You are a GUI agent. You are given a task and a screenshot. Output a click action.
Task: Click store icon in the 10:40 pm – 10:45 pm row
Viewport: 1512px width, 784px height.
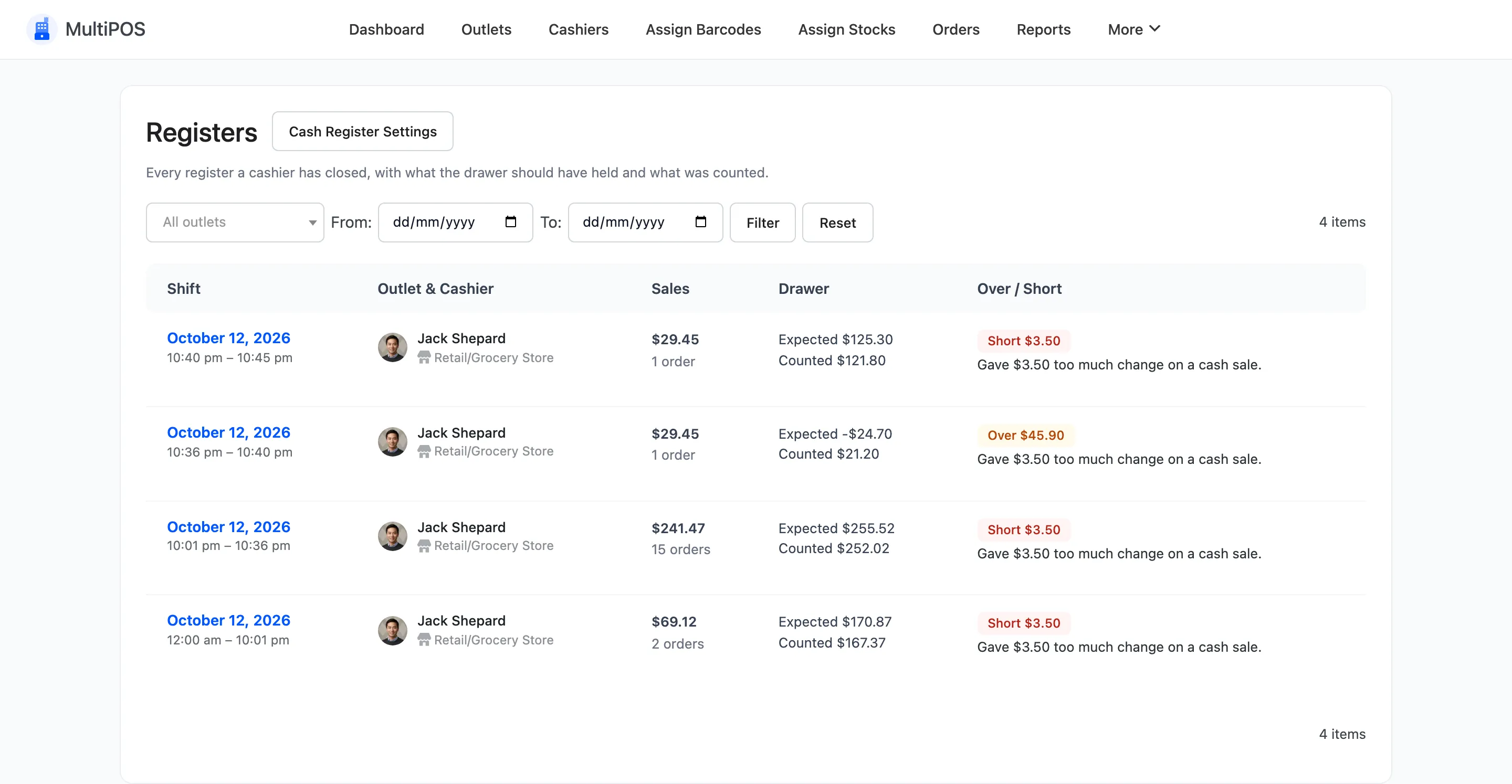click(424, 357)
